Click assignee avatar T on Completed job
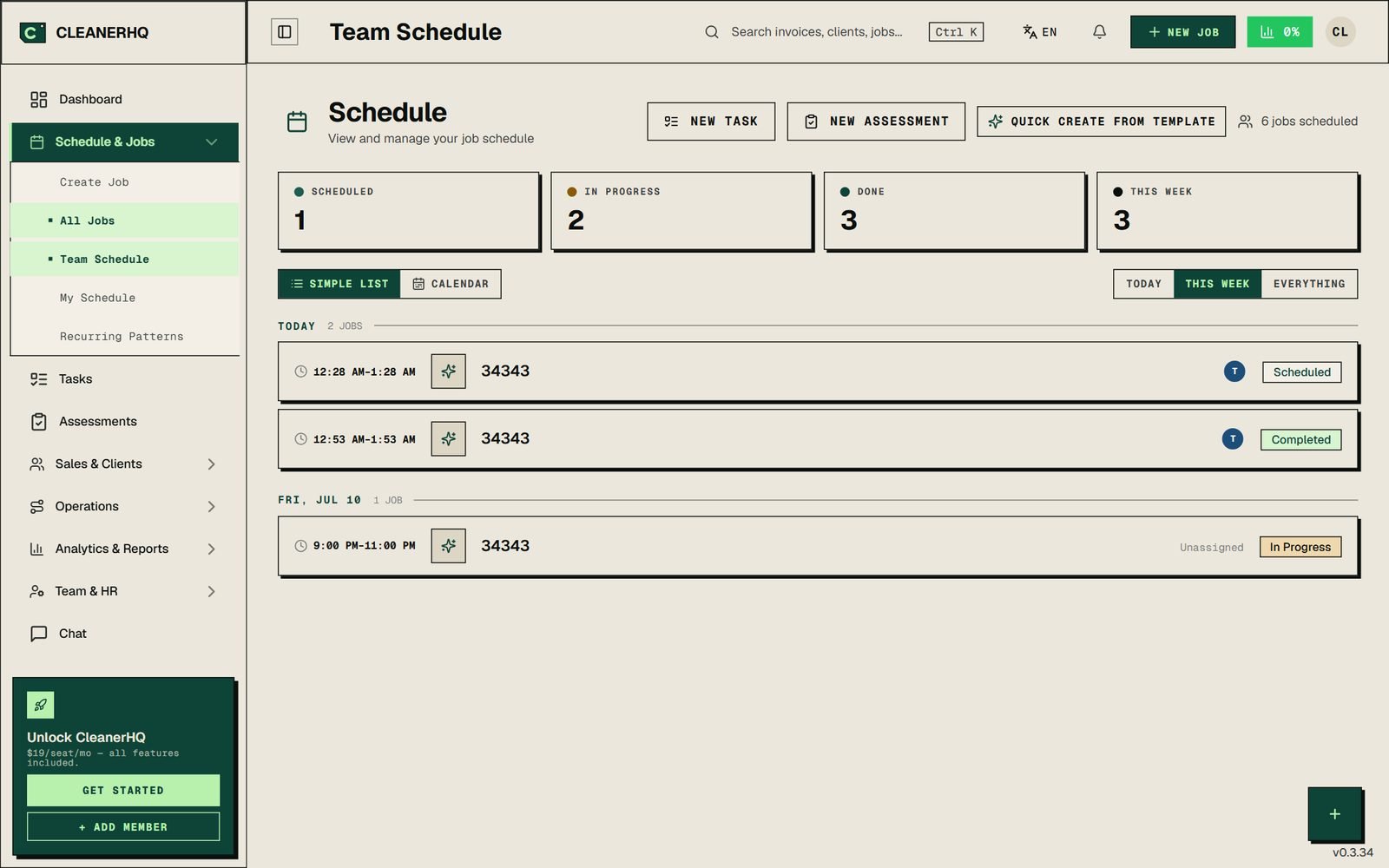Image resolution: width=1389 pixels, height=868 pixels. (x=1233, y=439)
